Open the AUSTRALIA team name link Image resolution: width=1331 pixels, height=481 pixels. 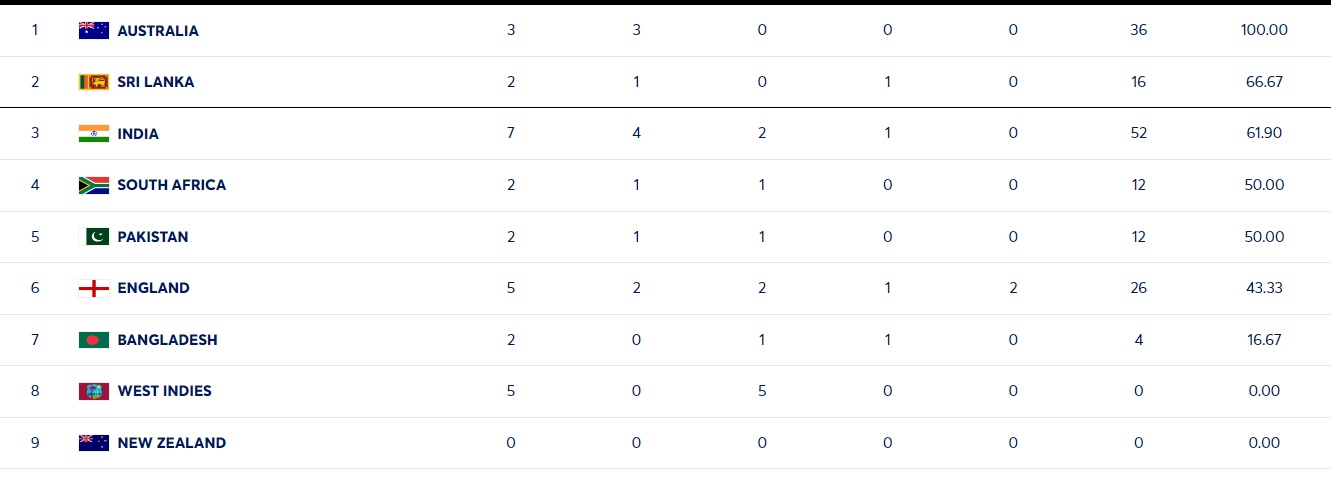[158, 31]
